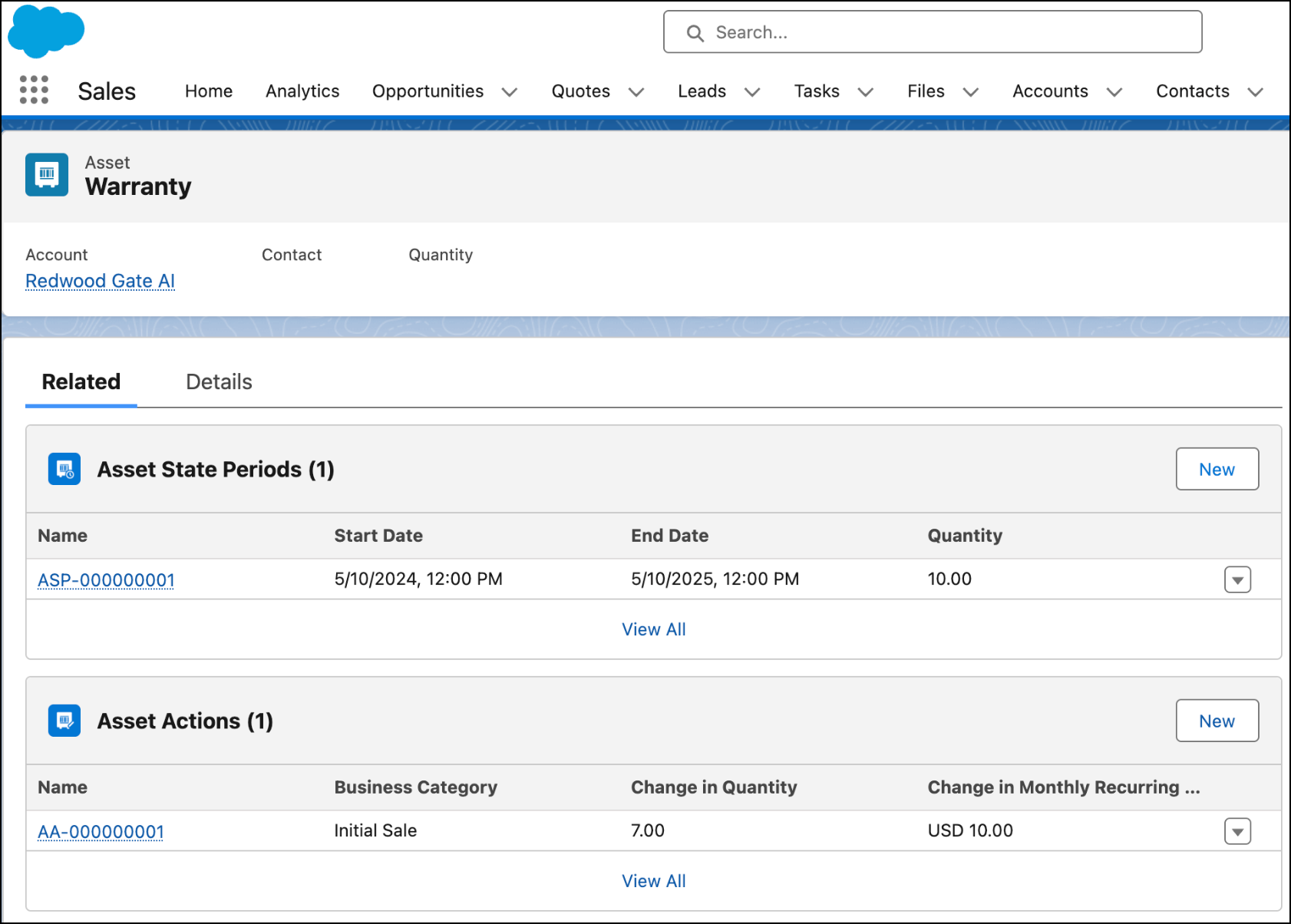1291x924 pixels.
Task: Click the Salesforce cloud logo
Action: tap(46, 31)
